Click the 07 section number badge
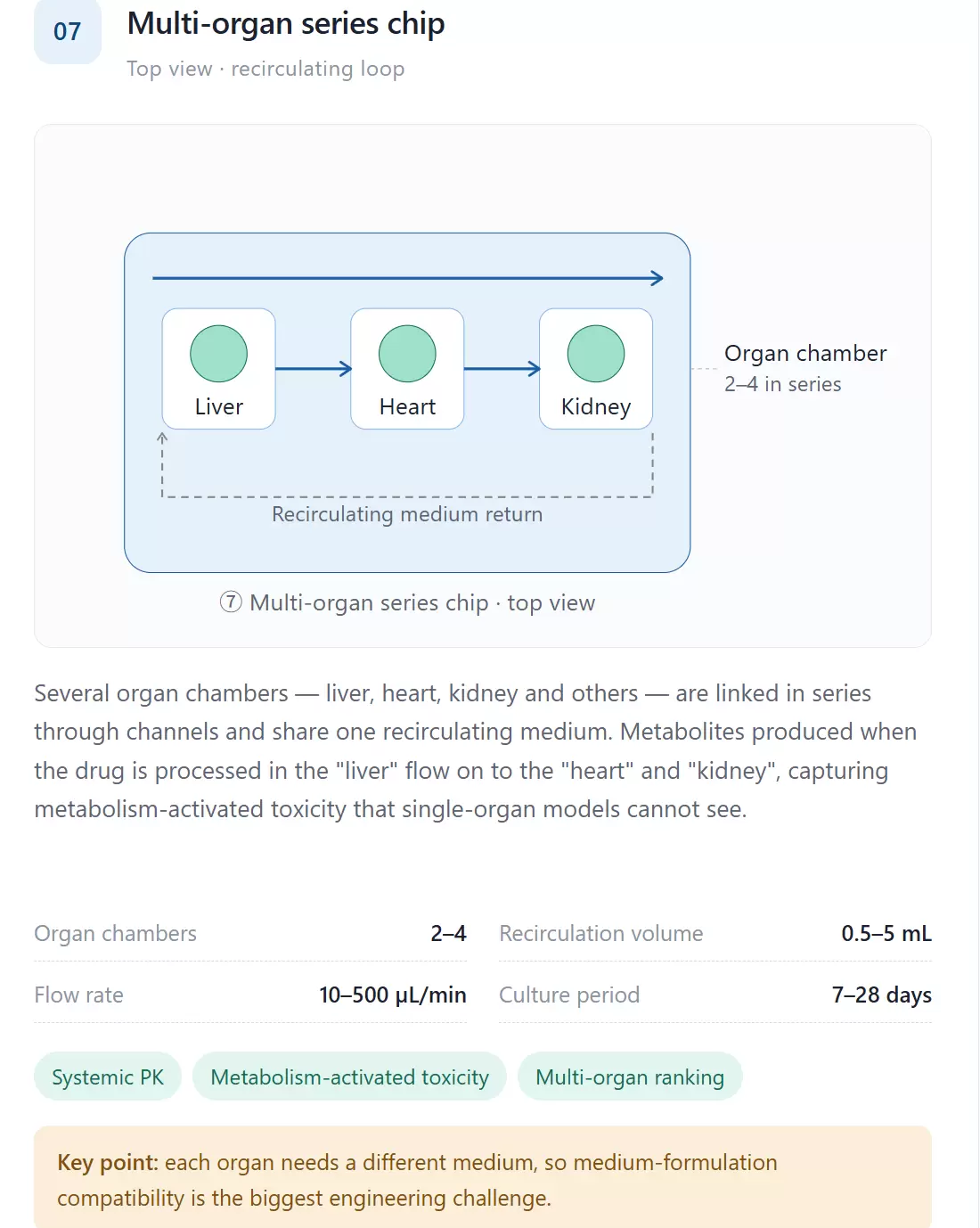 pyautogui.click(x=68, y=31)
